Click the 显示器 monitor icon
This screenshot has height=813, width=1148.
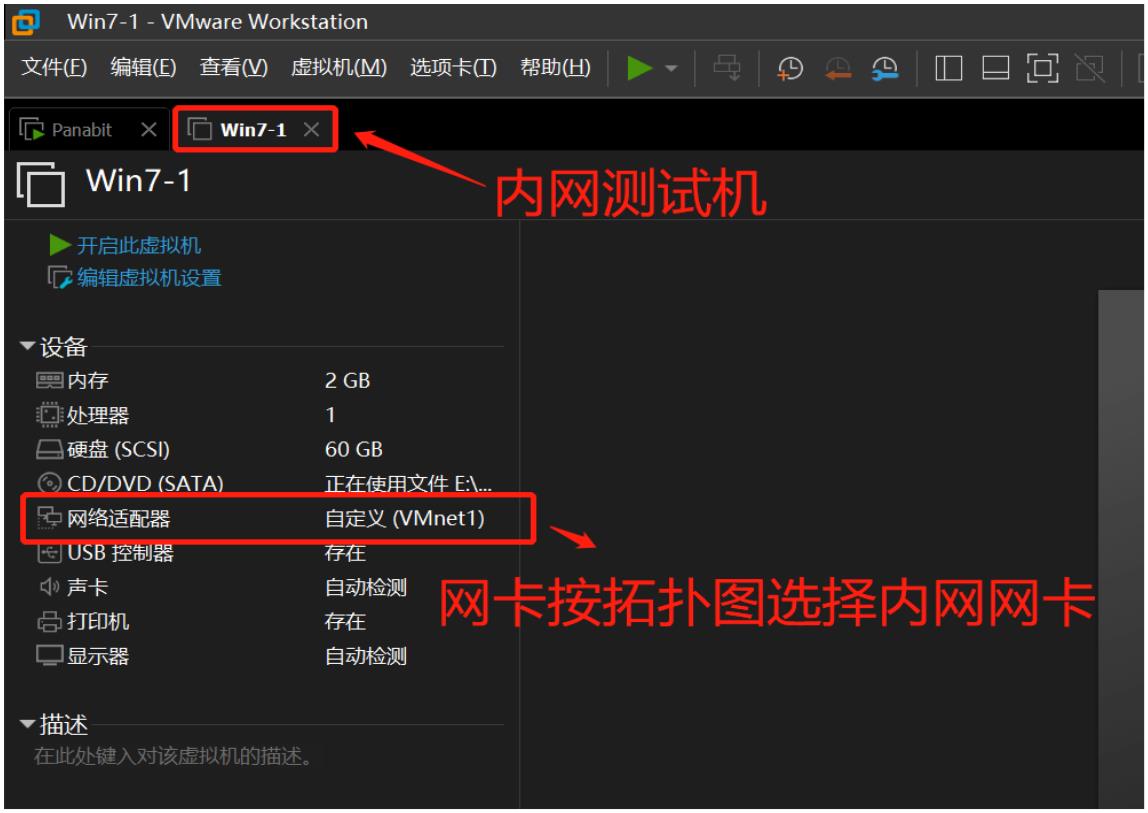click(x=49, y=656)
